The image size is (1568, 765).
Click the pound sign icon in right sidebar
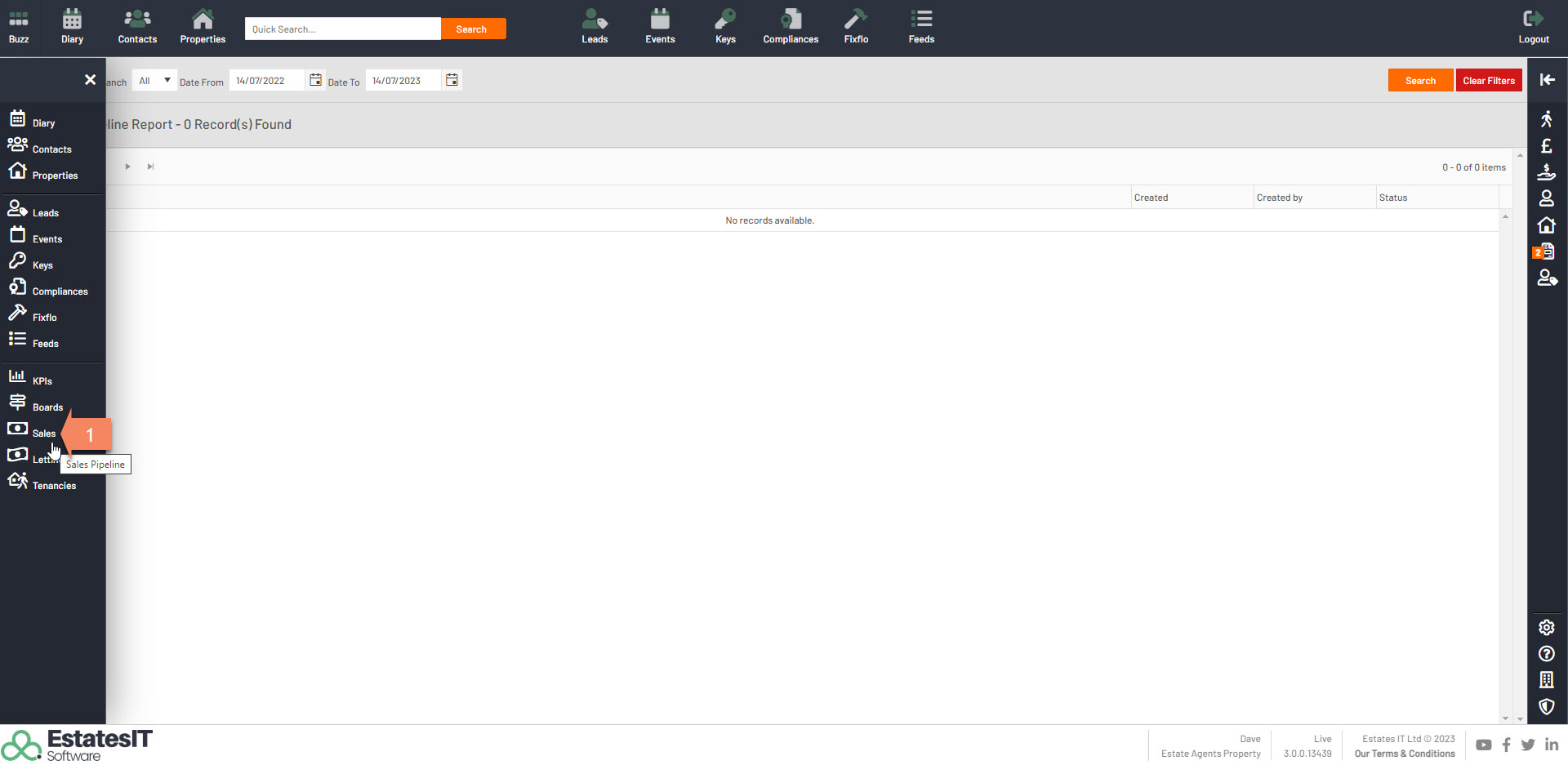pyautogui.click(x=1546, y=147)
